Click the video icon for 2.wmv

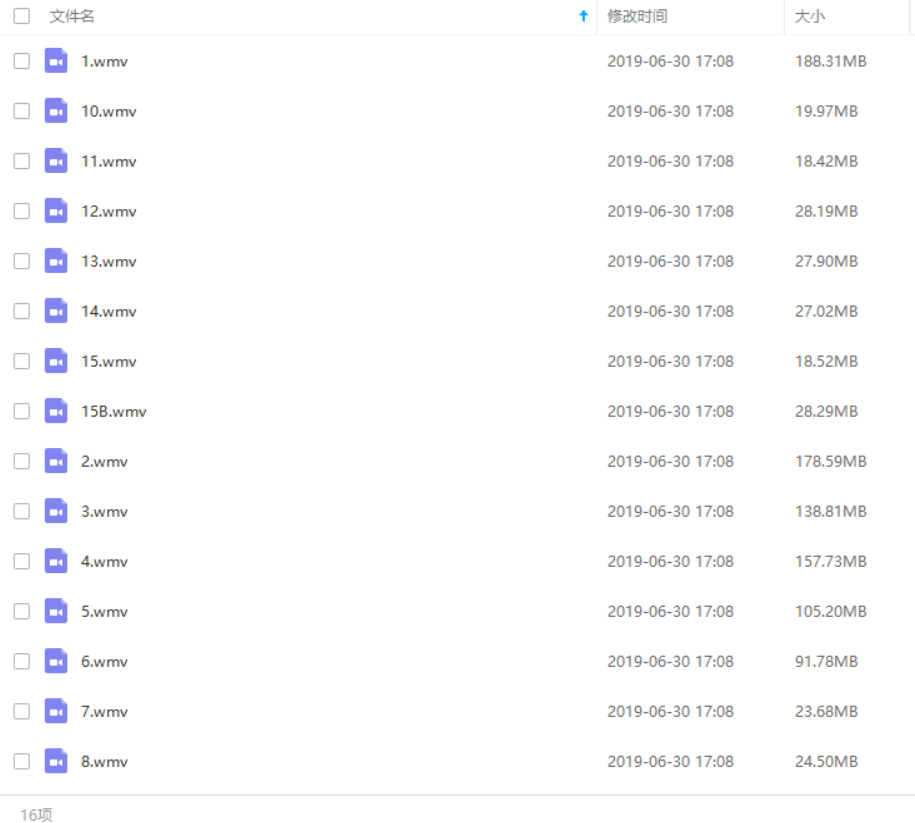click(x=56, y=461)
